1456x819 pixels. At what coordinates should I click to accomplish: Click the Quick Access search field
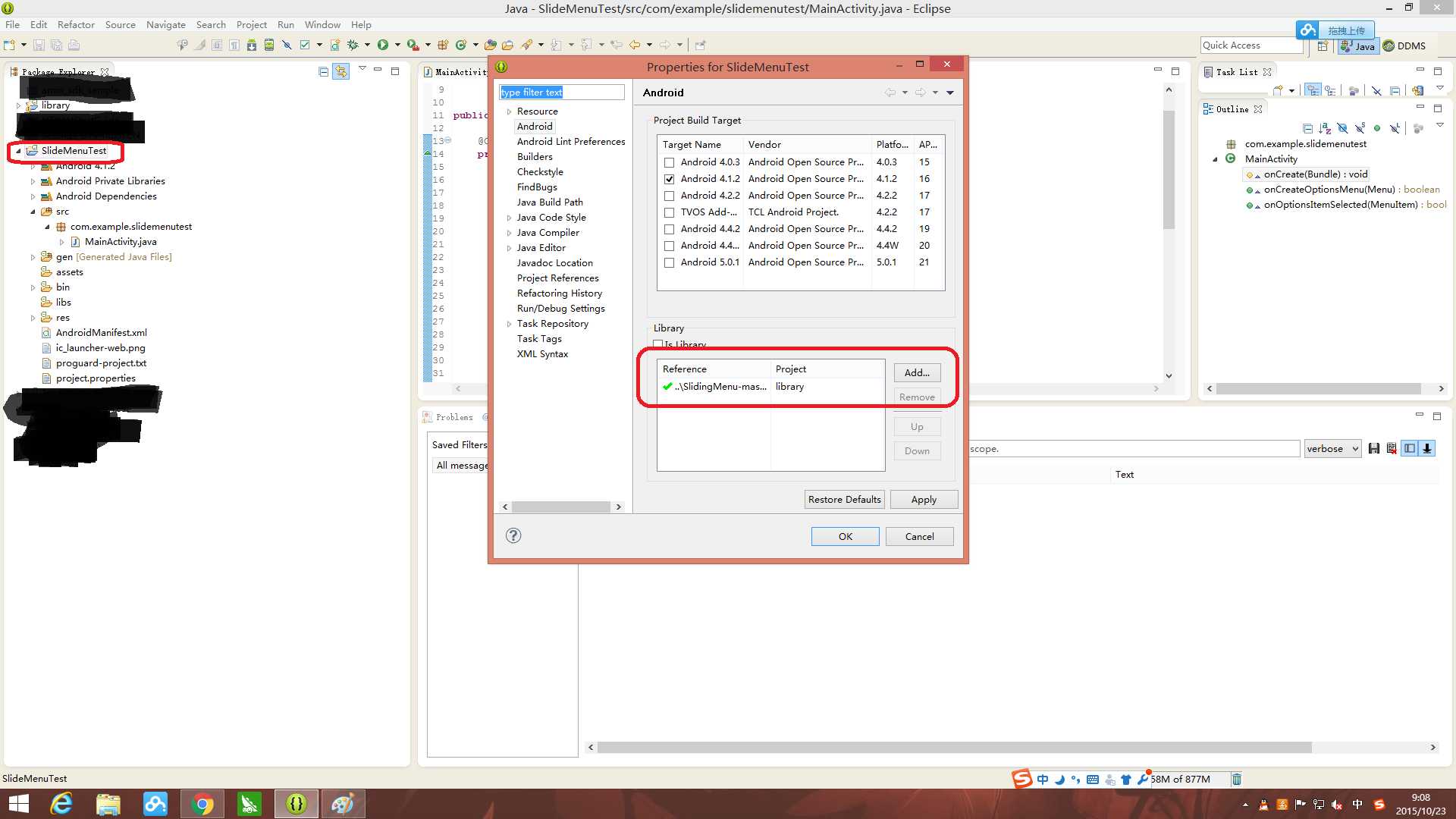[x=1251, y=45]
